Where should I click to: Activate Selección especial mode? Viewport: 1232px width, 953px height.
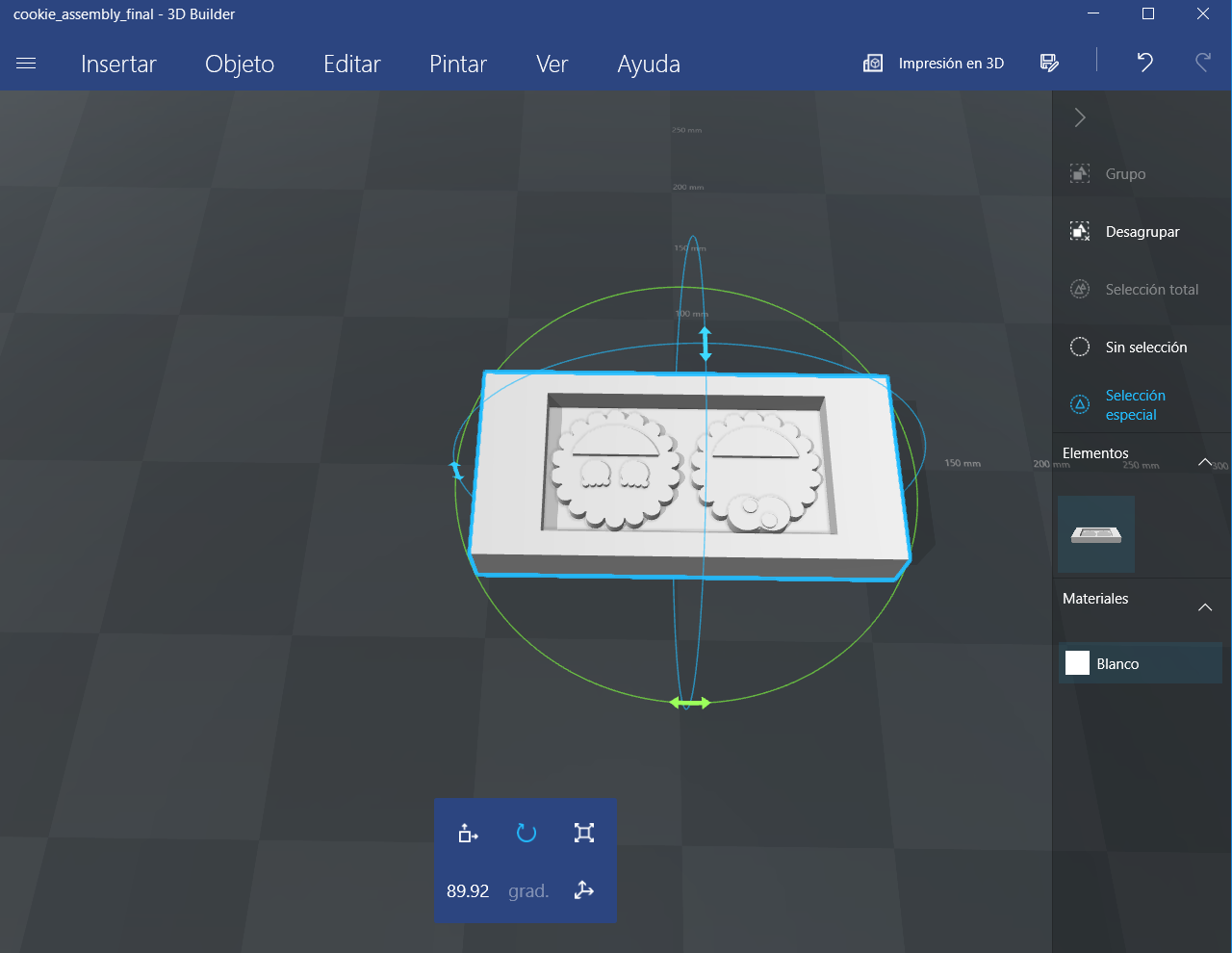tap(1136, 405)
